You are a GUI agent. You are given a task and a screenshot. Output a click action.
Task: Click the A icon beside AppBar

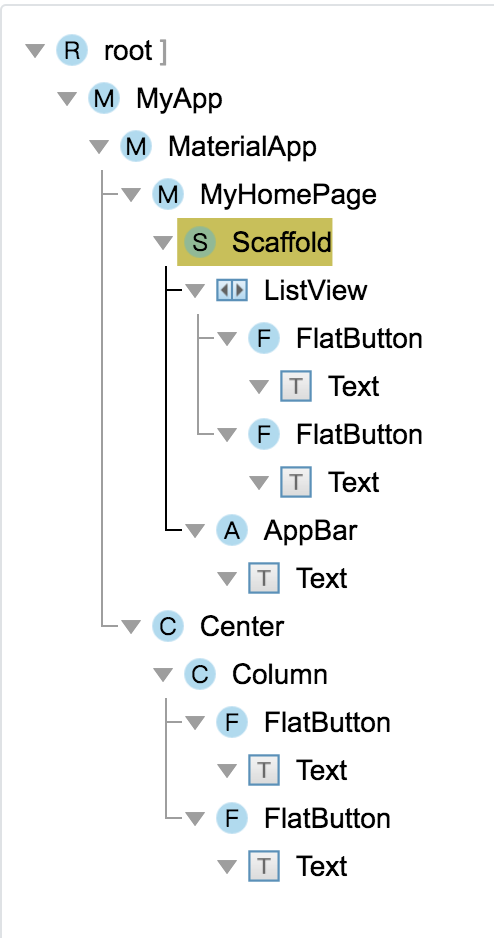[231, 530]
